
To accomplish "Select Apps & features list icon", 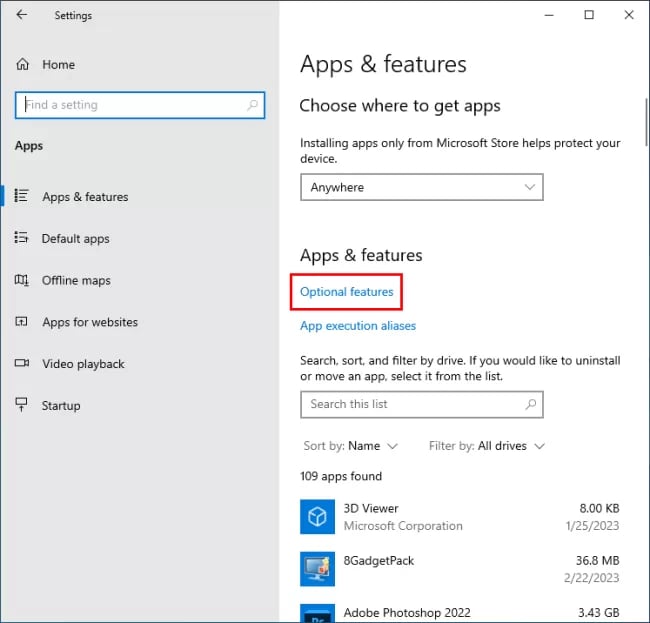I will 21,196.
